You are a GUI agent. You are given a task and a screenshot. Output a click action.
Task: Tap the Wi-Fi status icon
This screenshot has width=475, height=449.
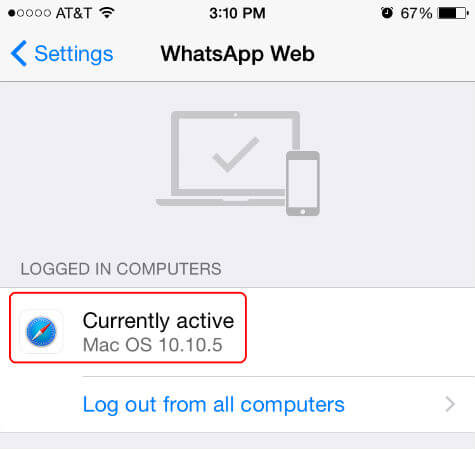107,13
